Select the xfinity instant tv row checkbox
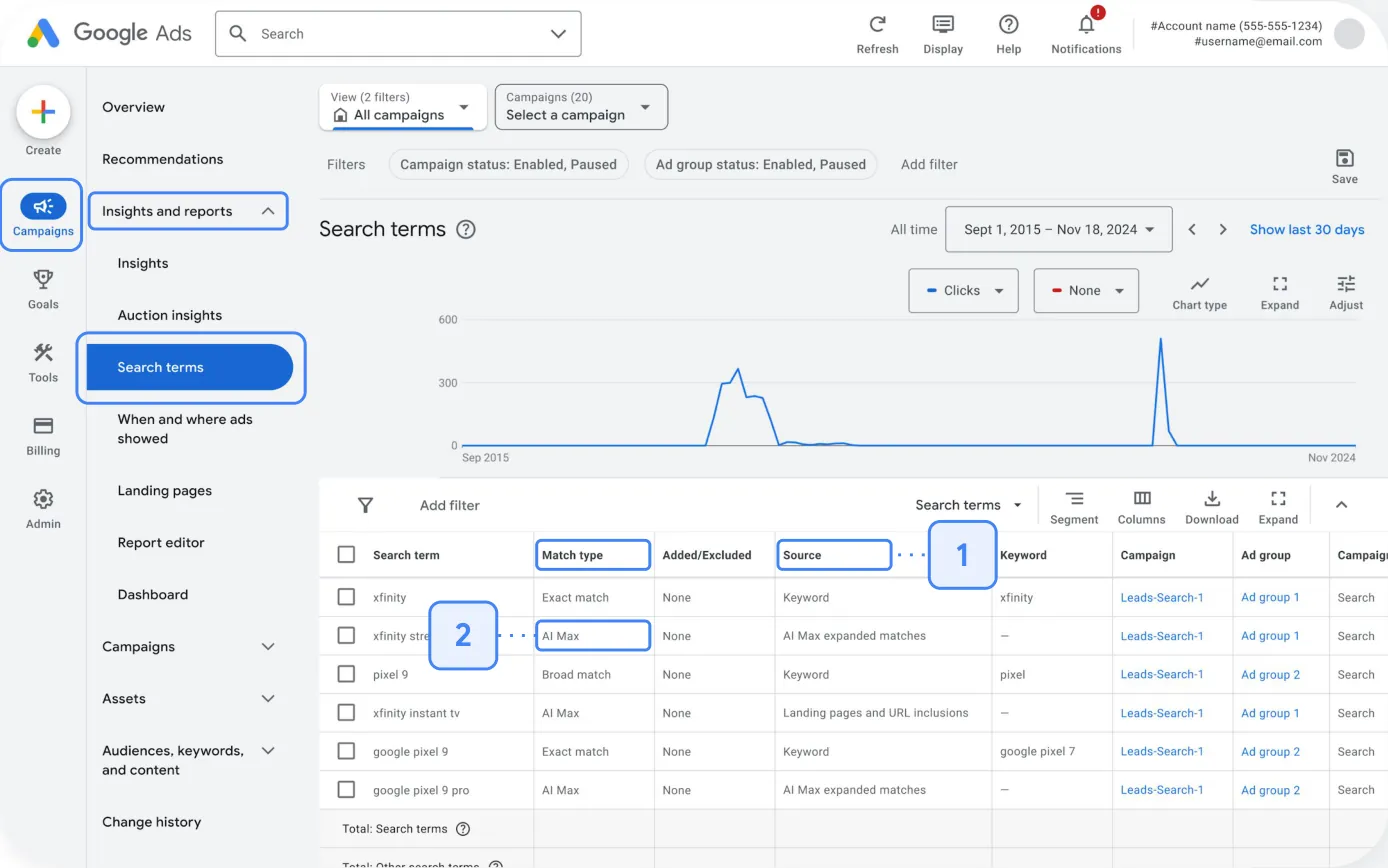Image resolution: width=1388 pixels, height=868 pixels. (x=346, y=713)
